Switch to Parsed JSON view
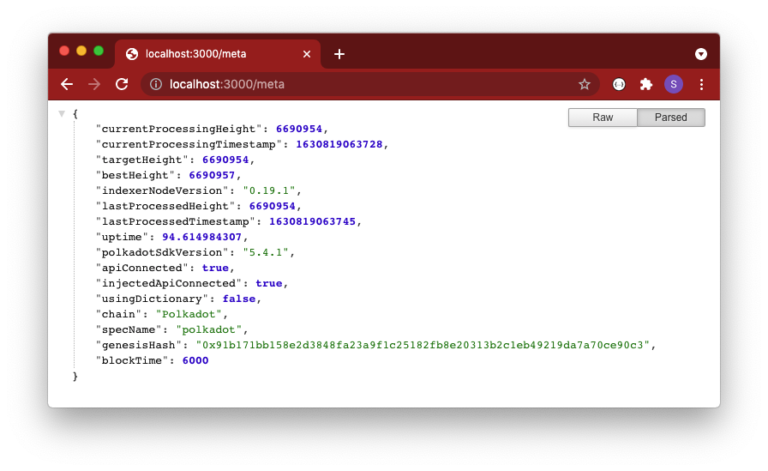 [x=671, y=118]
